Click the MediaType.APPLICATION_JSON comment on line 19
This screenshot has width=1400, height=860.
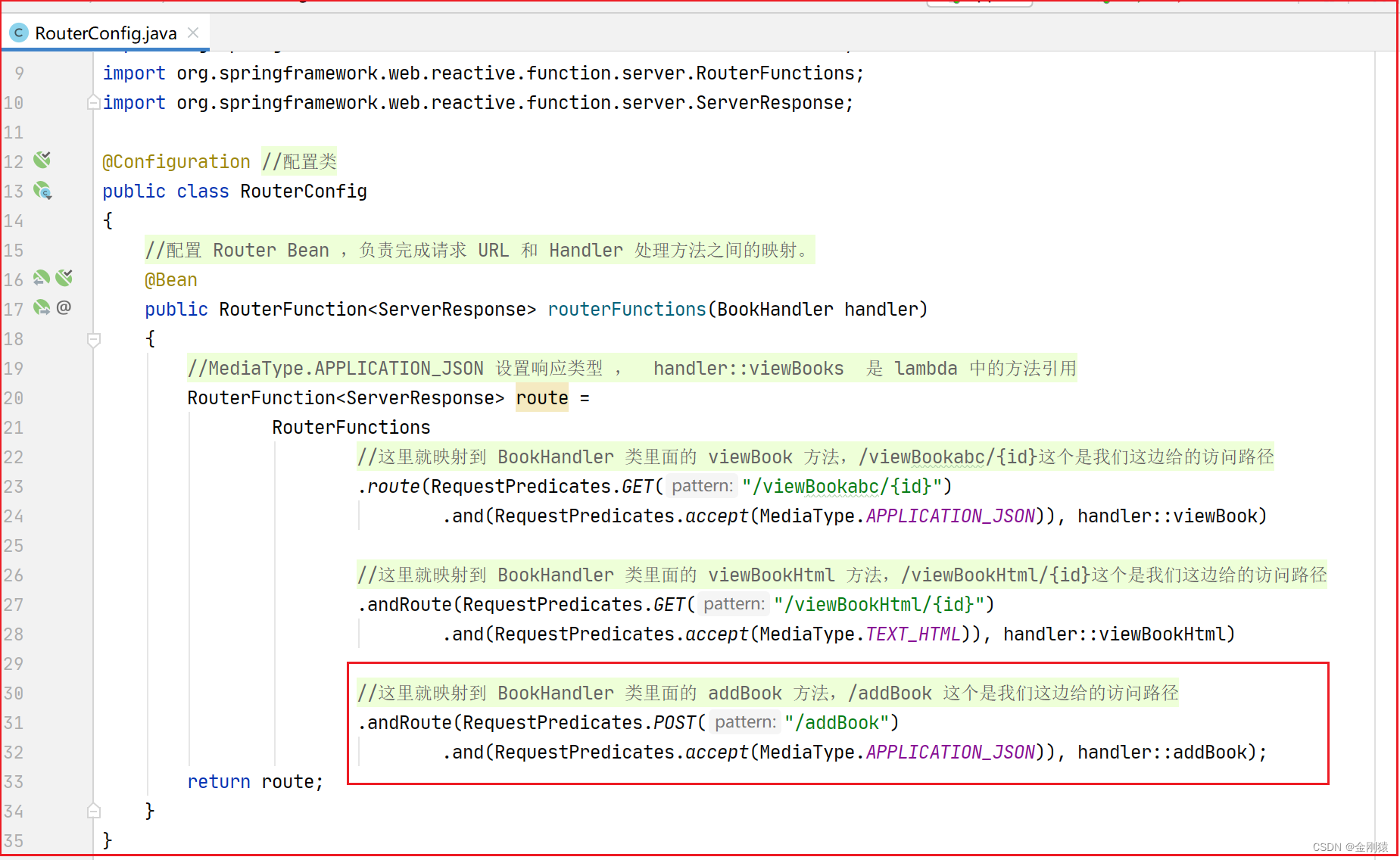[x=632, y=369]
